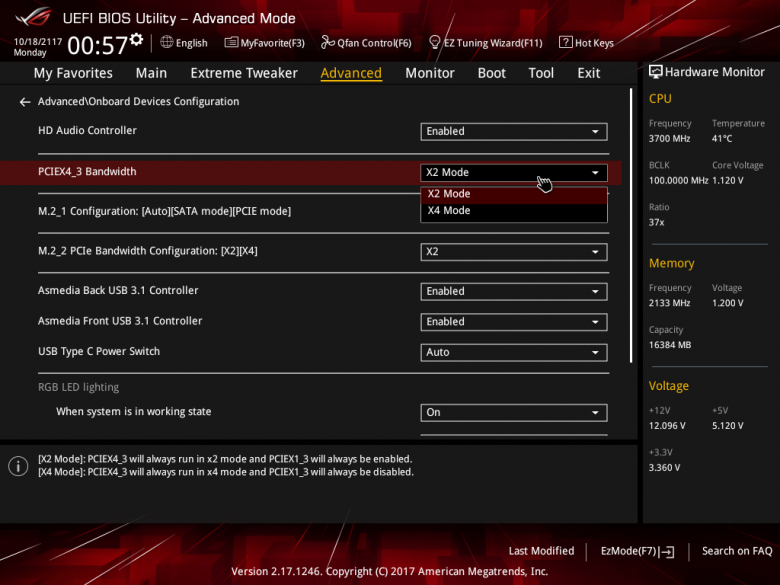Click the EzMode exit arrow icon
The width and height of the screenshot is (780, 585).
tap(667, 552)
